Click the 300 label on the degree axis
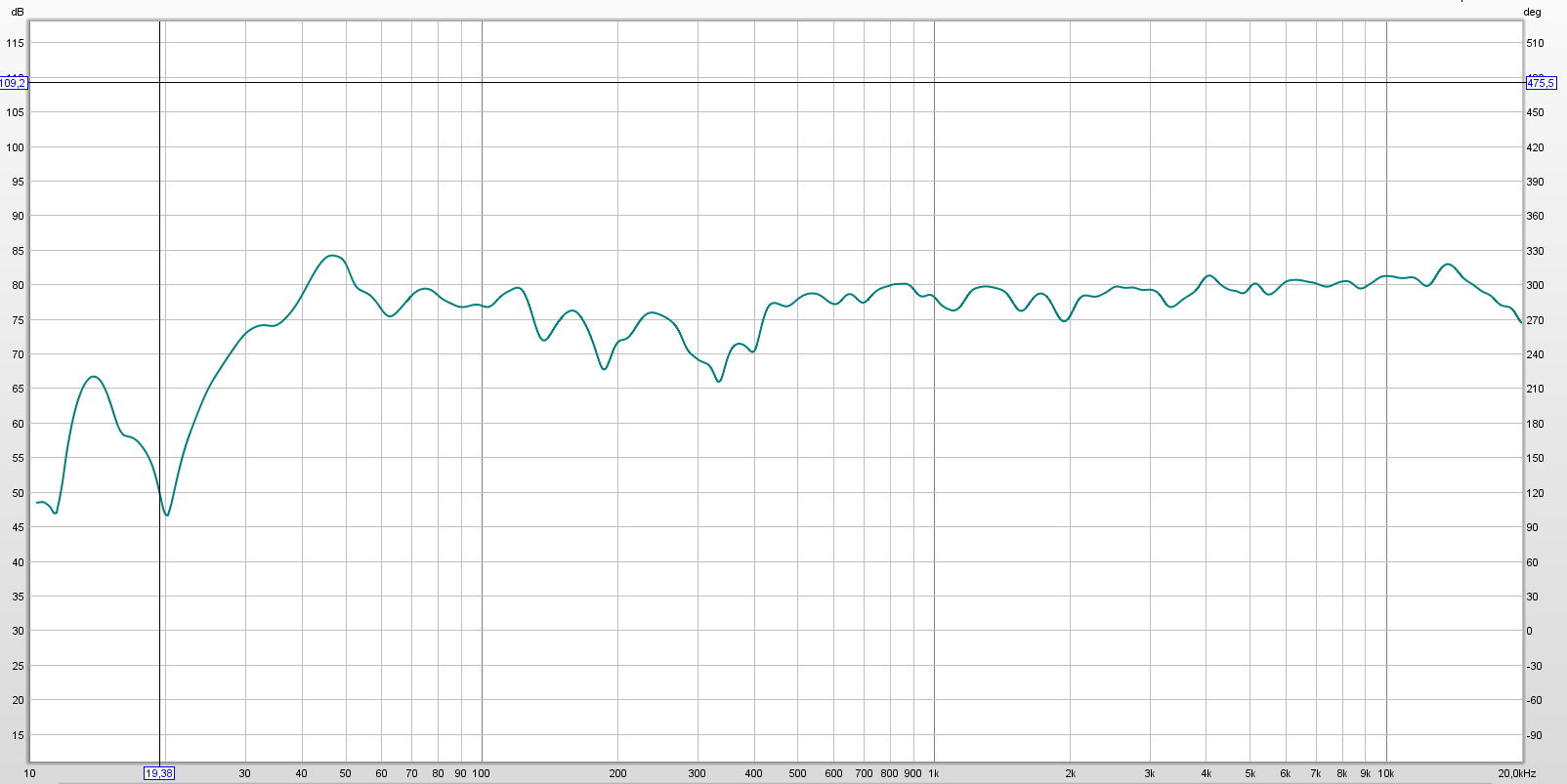This screenshot has width=1567, height=784. (1536, 285)
